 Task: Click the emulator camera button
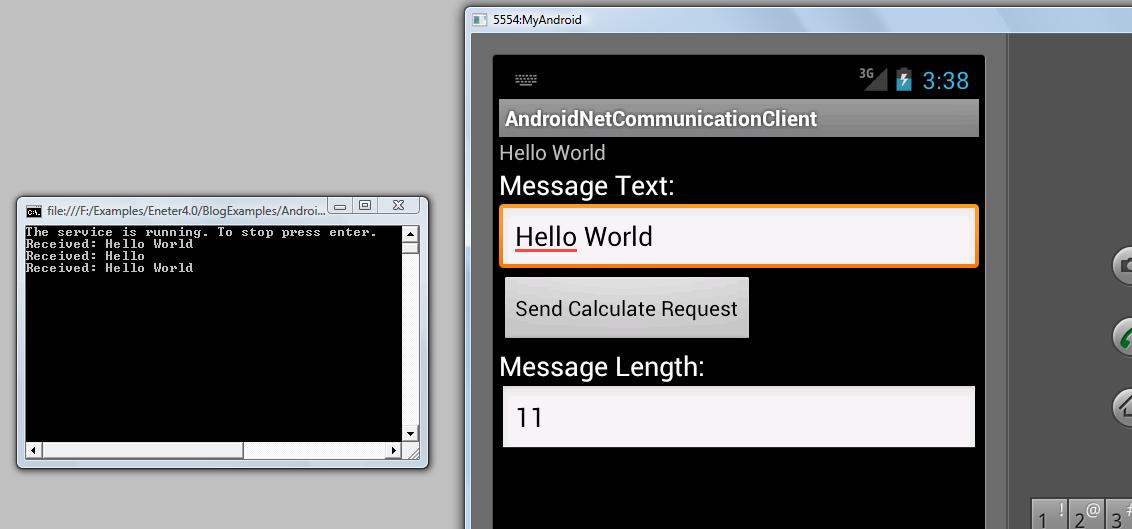coord(1124,265)
